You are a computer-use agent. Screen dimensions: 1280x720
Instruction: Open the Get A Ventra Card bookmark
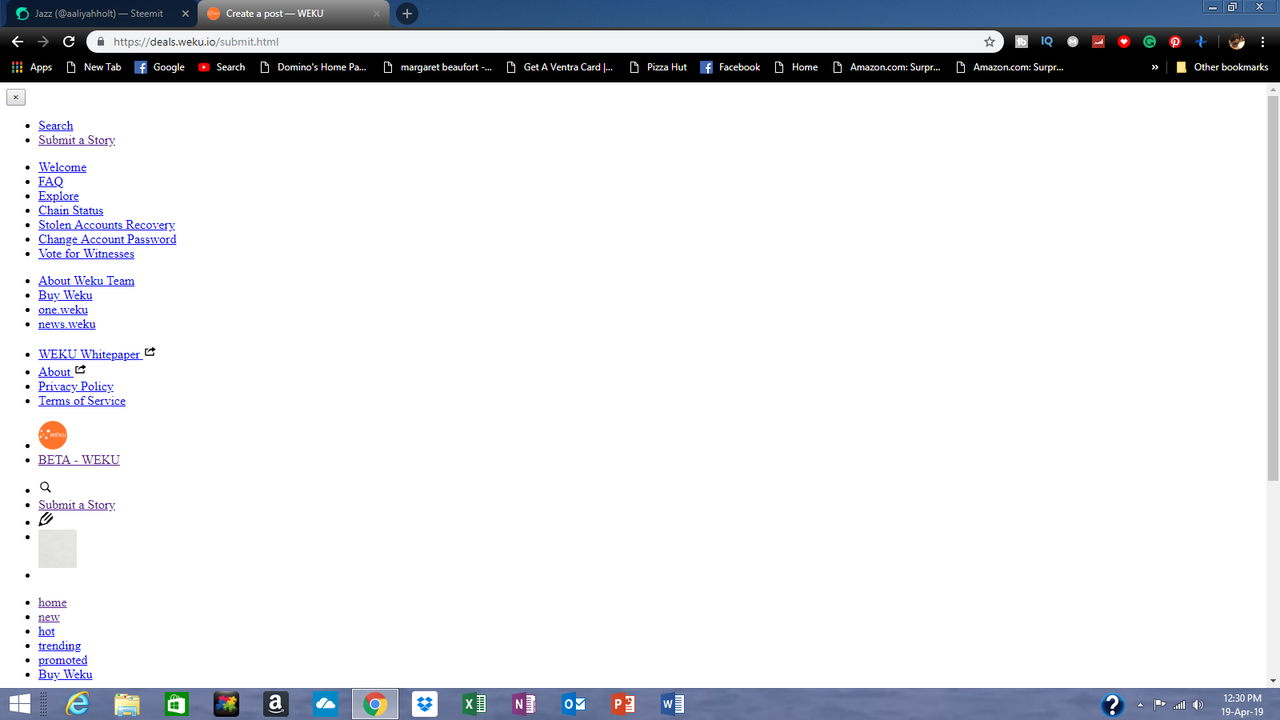tap(558, 67)
